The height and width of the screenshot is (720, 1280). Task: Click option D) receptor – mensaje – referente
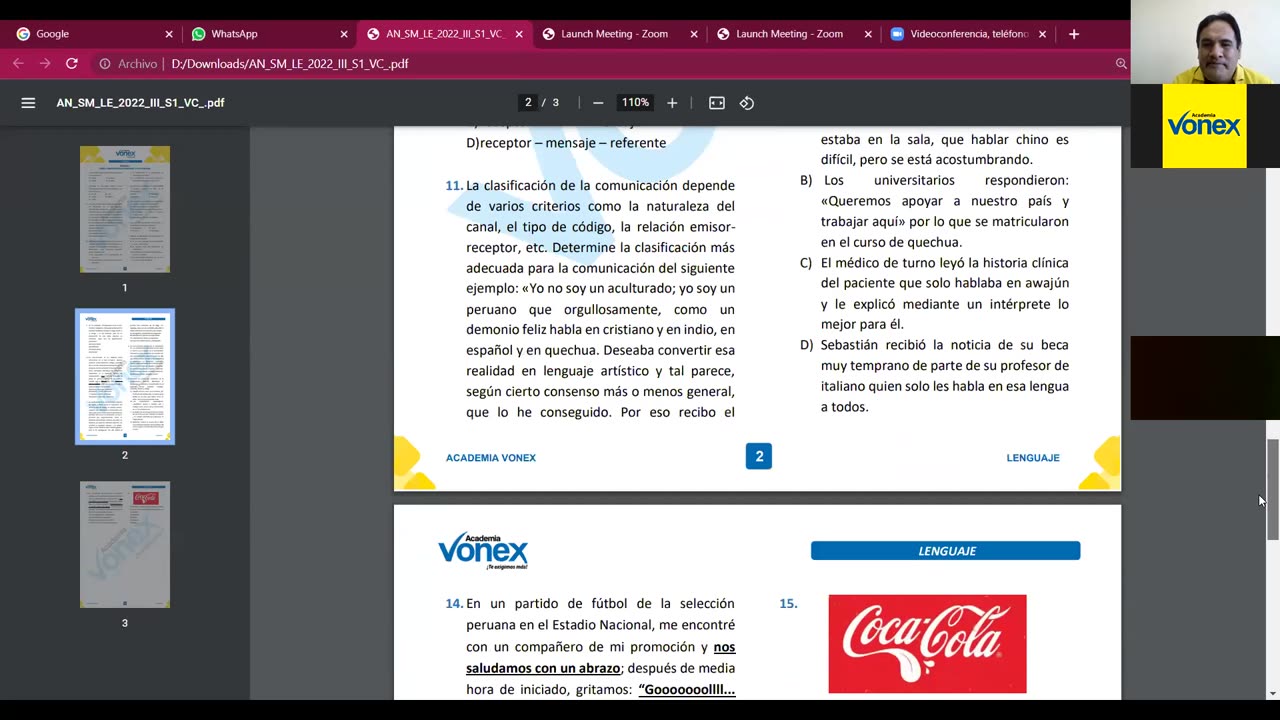coord(566,143)
